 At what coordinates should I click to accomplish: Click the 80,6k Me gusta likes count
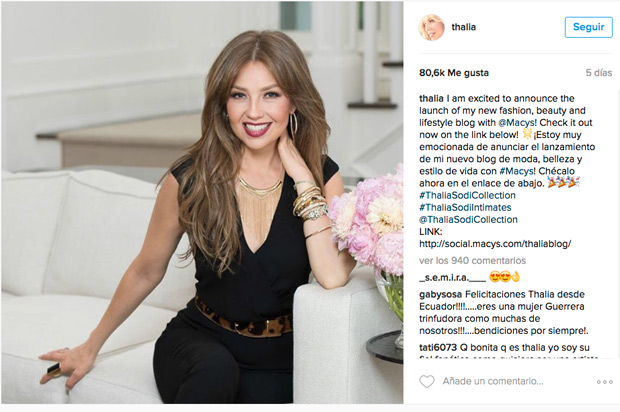pyautogui.click(x=454, y=73)
